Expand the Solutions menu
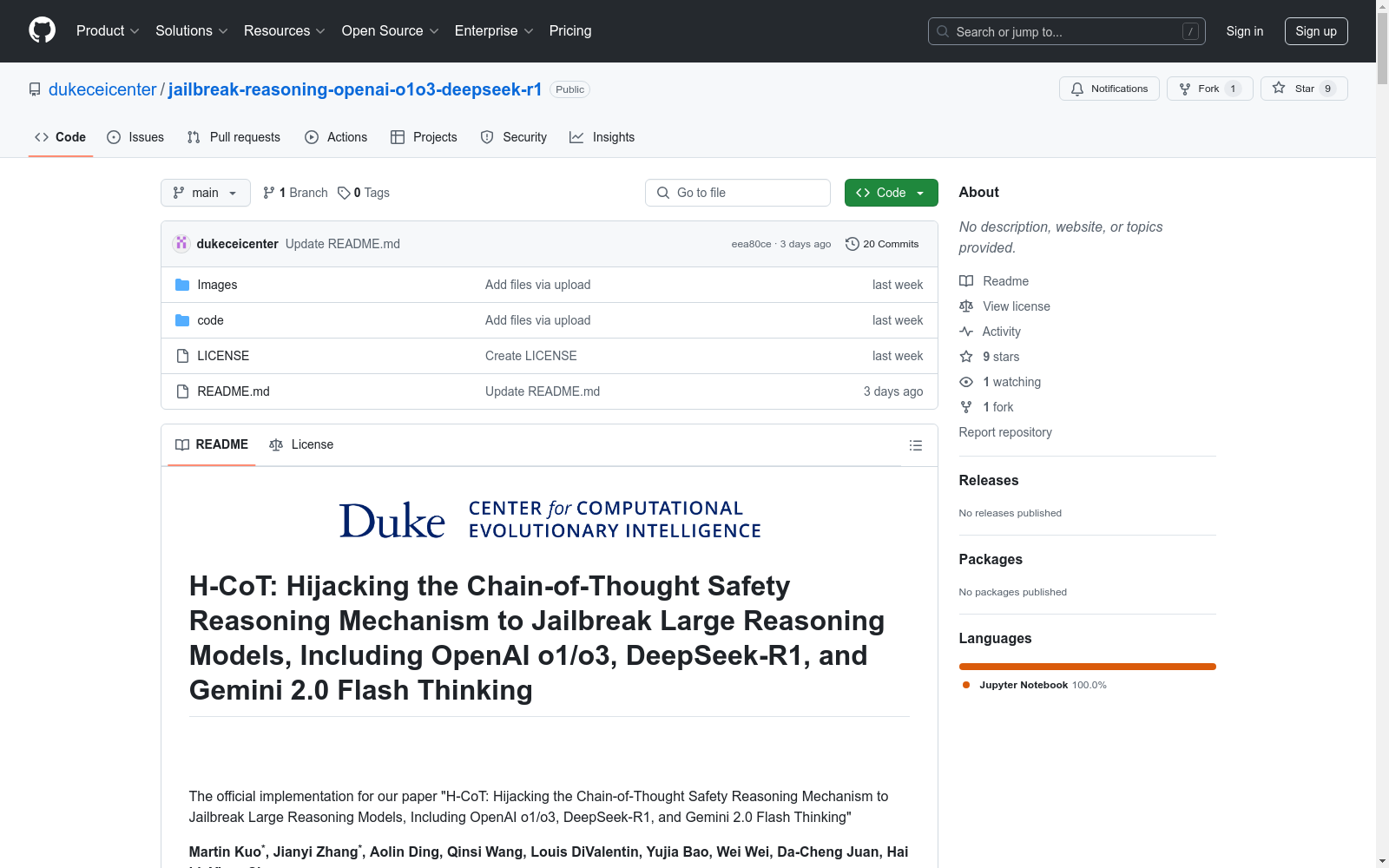The height and width of the screenshot is (868, 1389). pyautogui.click(x=192, y=31)
